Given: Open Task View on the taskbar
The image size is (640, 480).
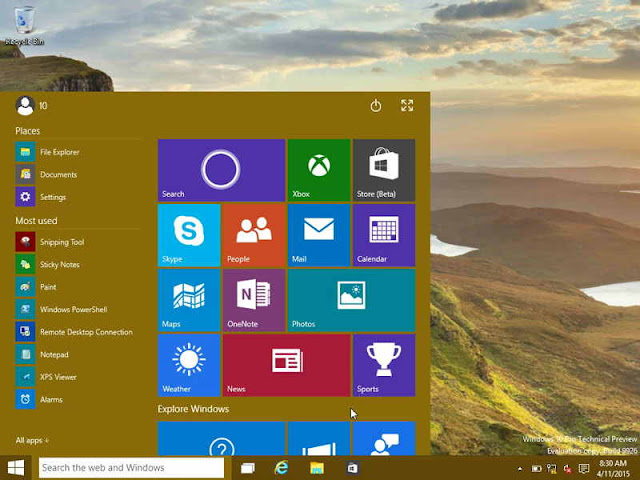Looking at the screenshot, I should tap(247, 468).
